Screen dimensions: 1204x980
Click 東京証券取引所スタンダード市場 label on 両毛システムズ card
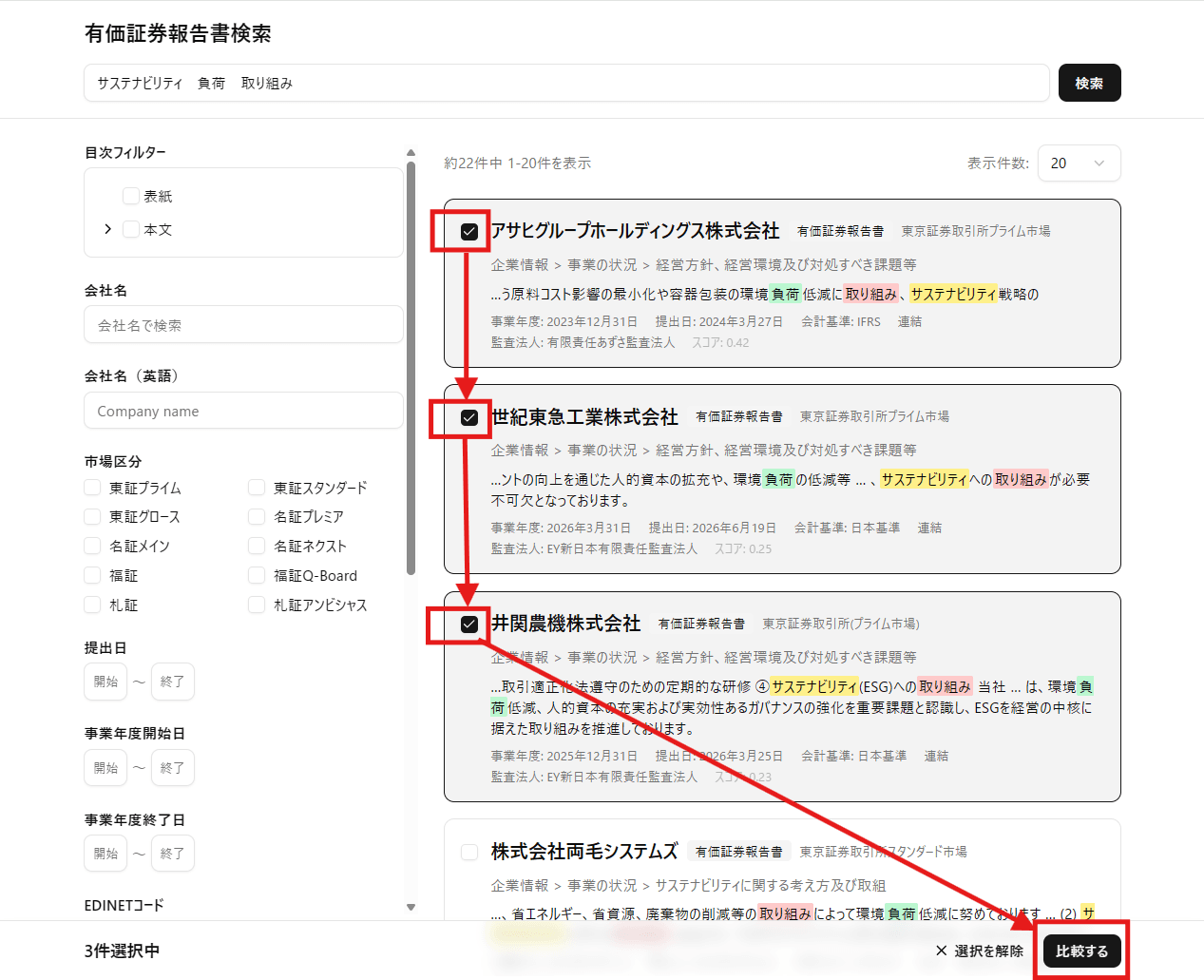click(x=883, y=852)
